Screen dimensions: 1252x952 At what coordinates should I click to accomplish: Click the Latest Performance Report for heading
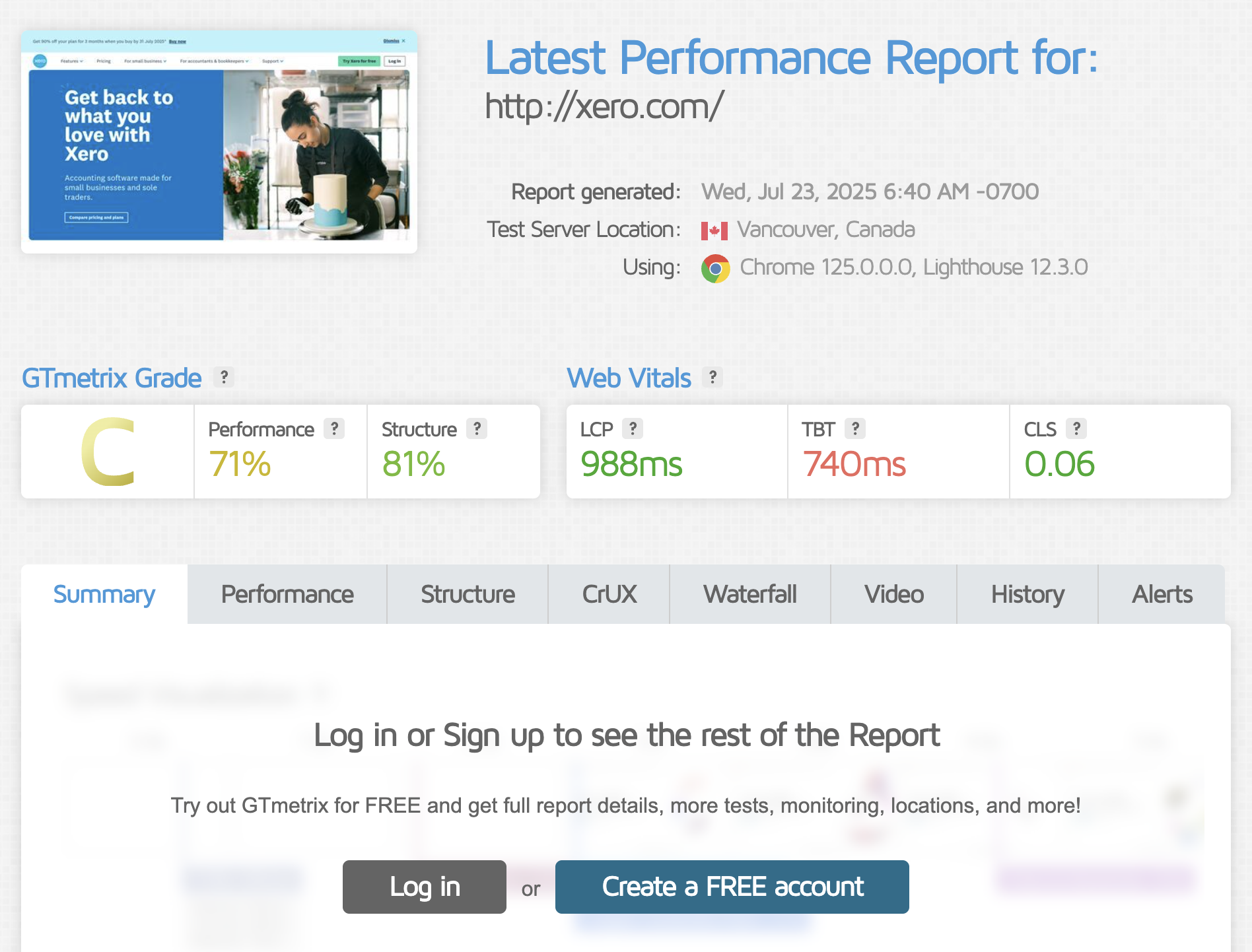[x=791, y=58]
